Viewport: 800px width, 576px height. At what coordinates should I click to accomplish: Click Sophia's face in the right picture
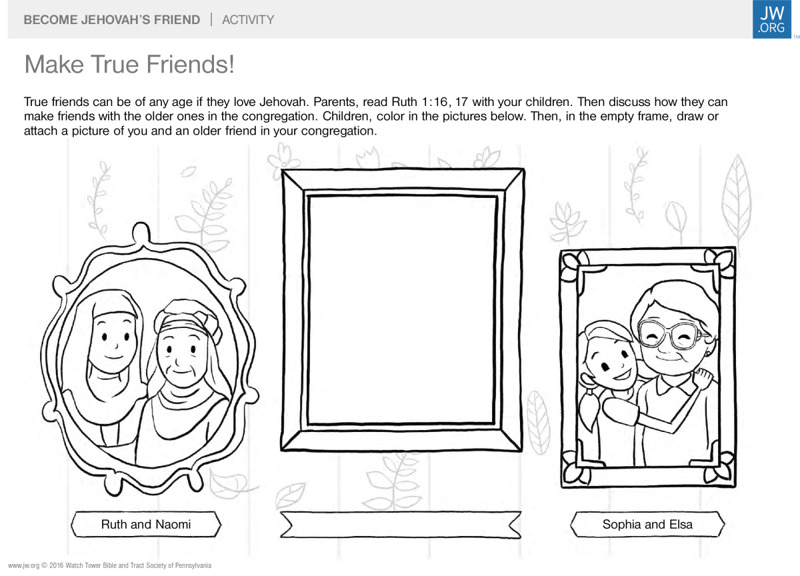(609, 365)
